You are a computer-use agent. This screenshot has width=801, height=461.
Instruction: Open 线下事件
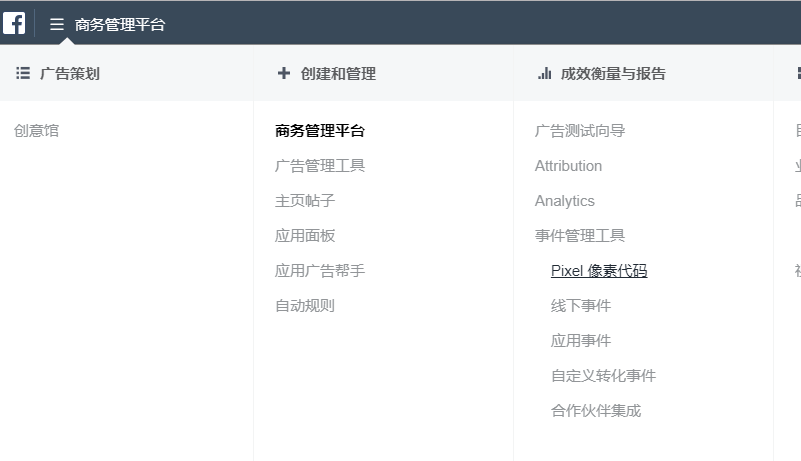[581, 306]
